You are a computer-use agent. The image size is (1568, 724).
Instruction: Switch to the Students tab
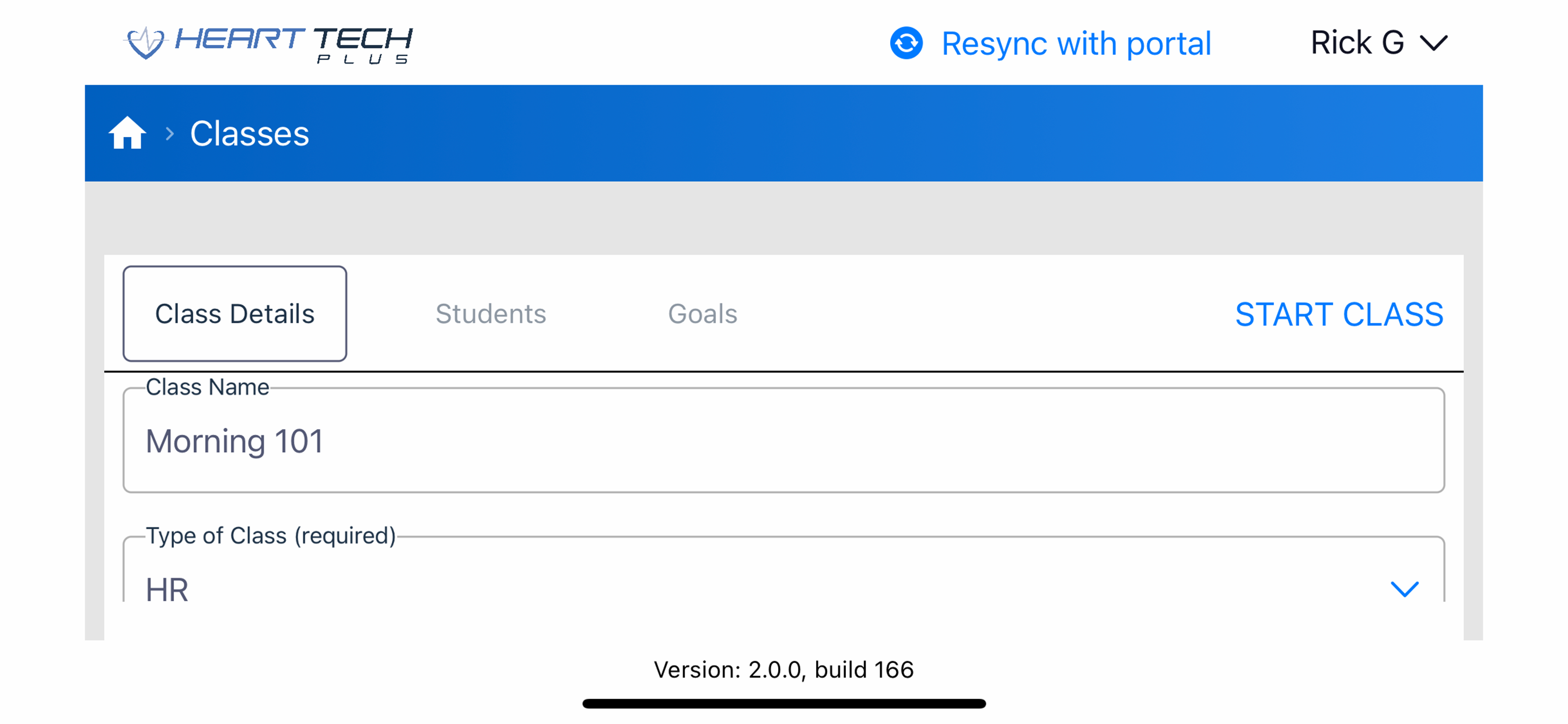pos(491,314)
